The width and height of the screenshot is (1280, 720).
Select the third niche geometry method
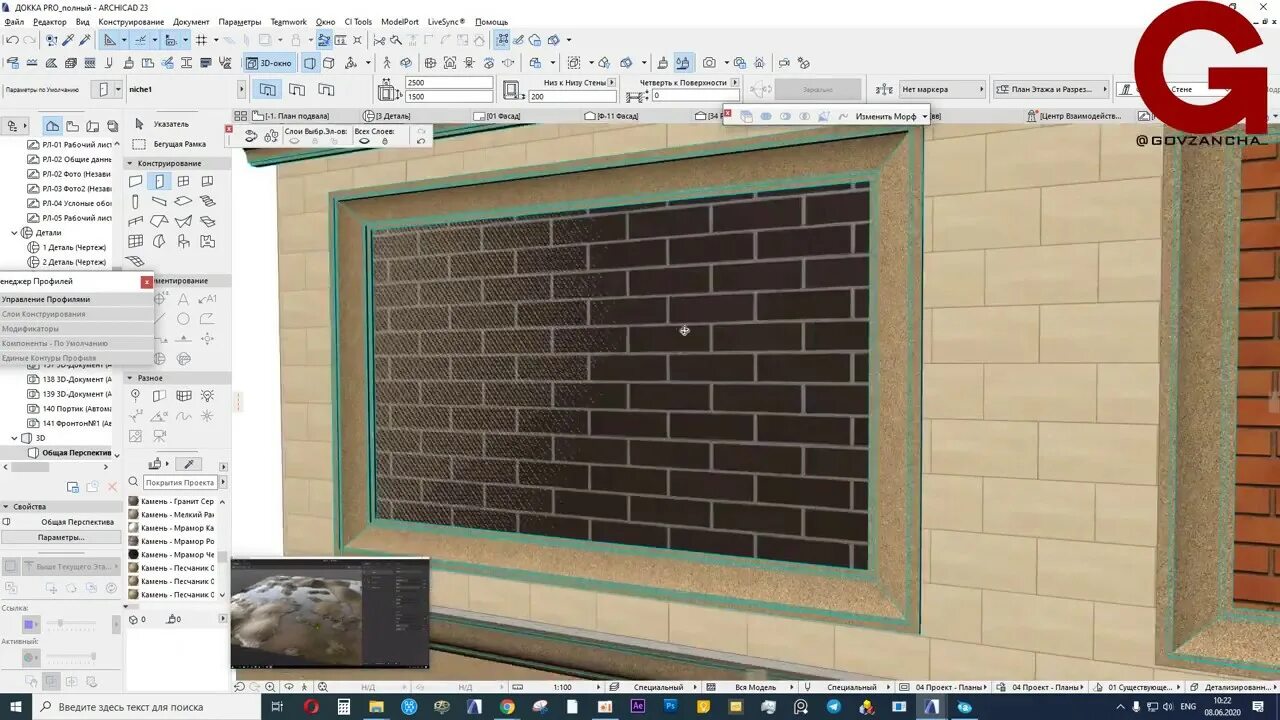327,89
